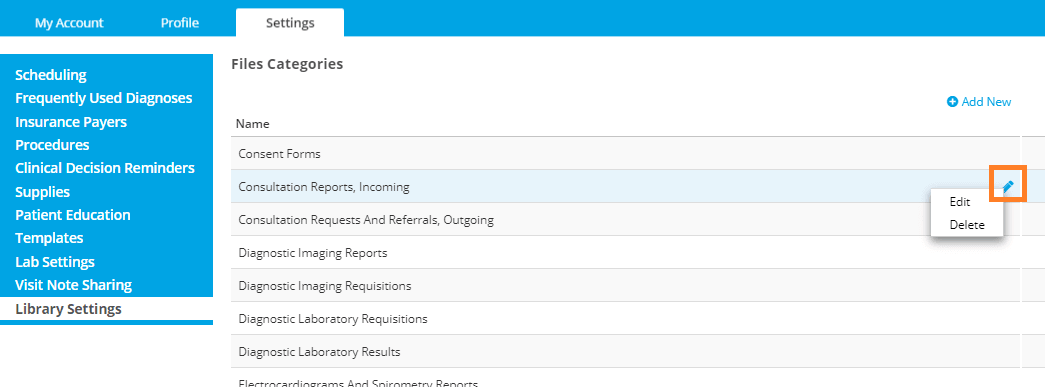The height and width of the screenshot is (387, 1045).
Task: Open Visit Note Sharing settings
Action: 73,285
